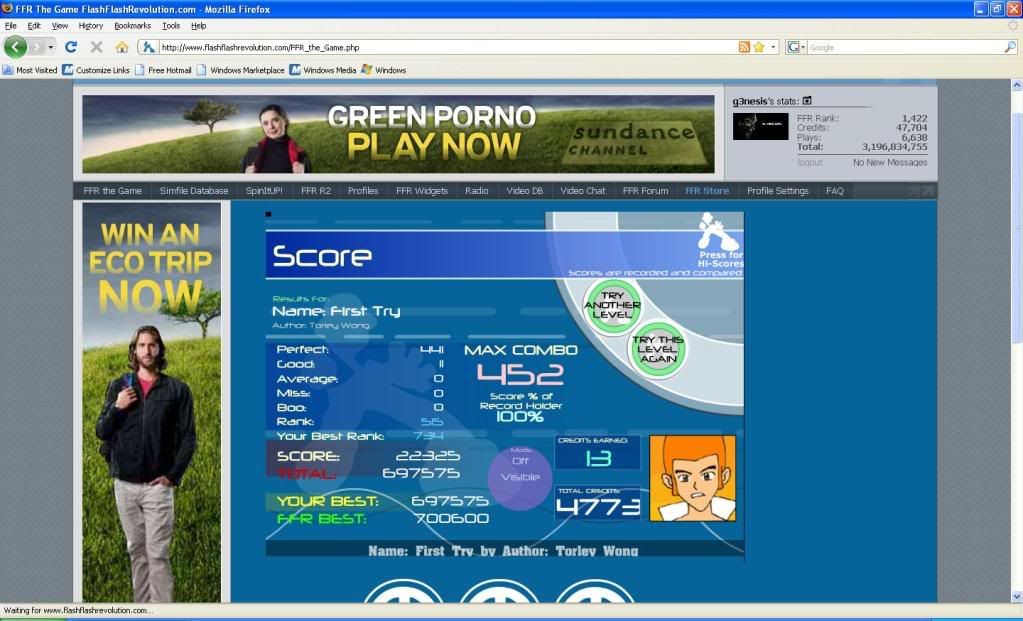The width and height of the screenshot is (1023, 621).
Task: Open the back/forward history dropdown arrow
Action: 51,47
